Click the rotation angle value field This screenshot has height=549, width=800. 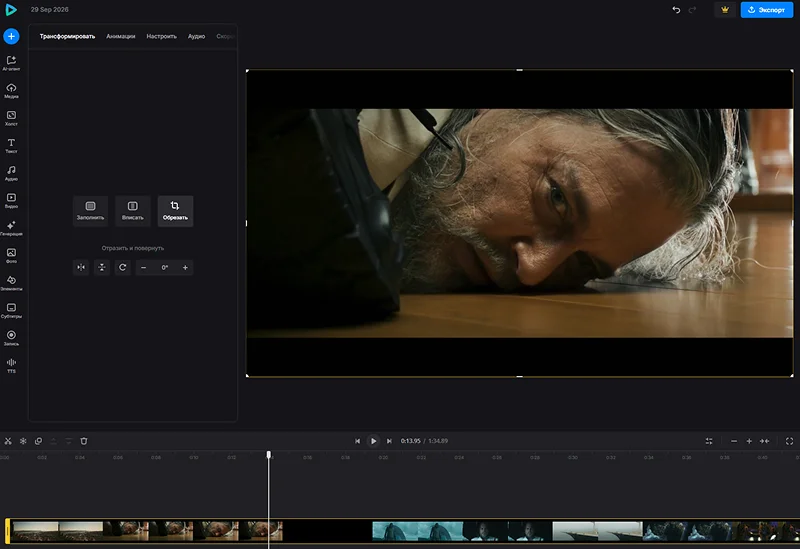point(164,267)
